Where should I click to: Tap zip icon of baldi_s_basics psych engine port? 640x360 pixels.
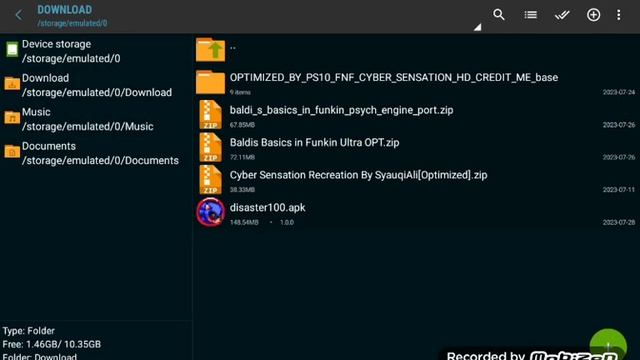click(210, 115)
